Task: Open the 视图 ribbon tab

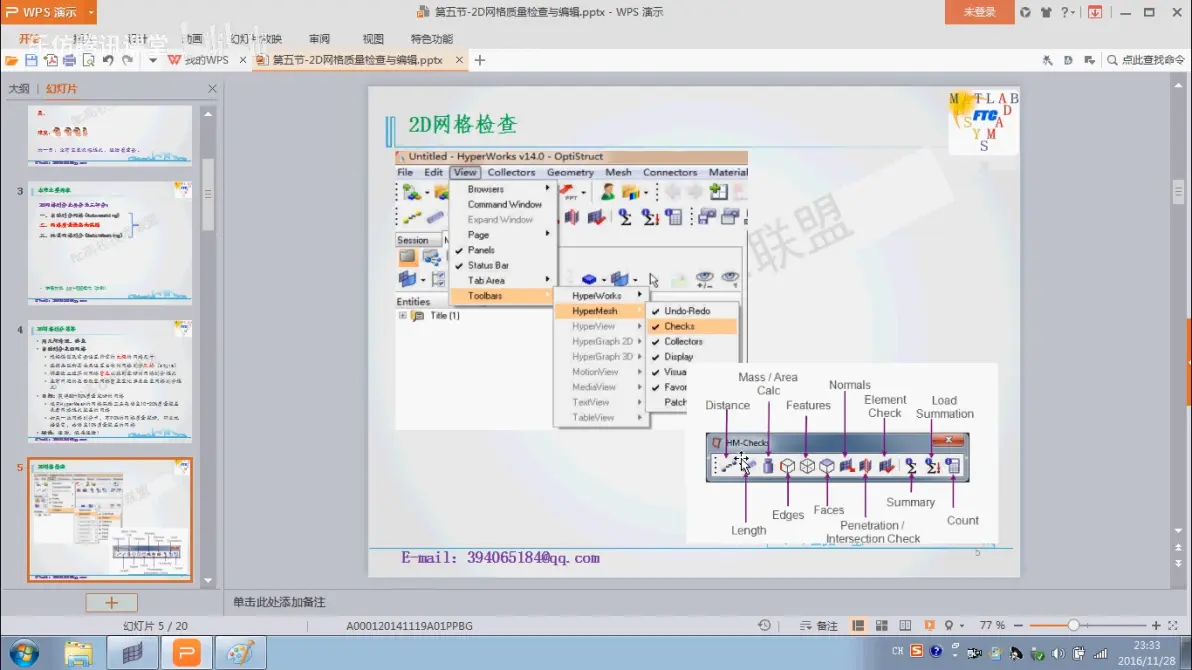Action: [372, 39]
